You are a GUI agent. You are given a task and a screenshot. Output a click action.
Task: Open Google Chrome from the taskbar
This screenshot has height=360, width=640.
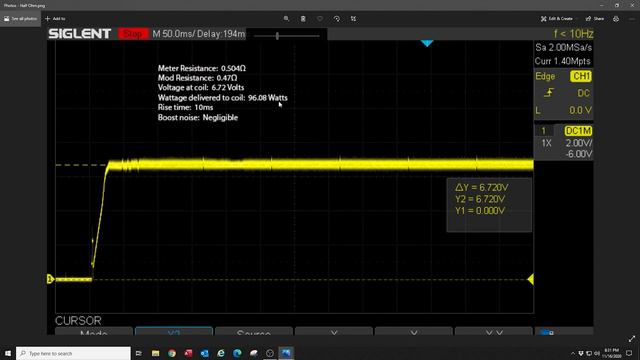[172, 353]
